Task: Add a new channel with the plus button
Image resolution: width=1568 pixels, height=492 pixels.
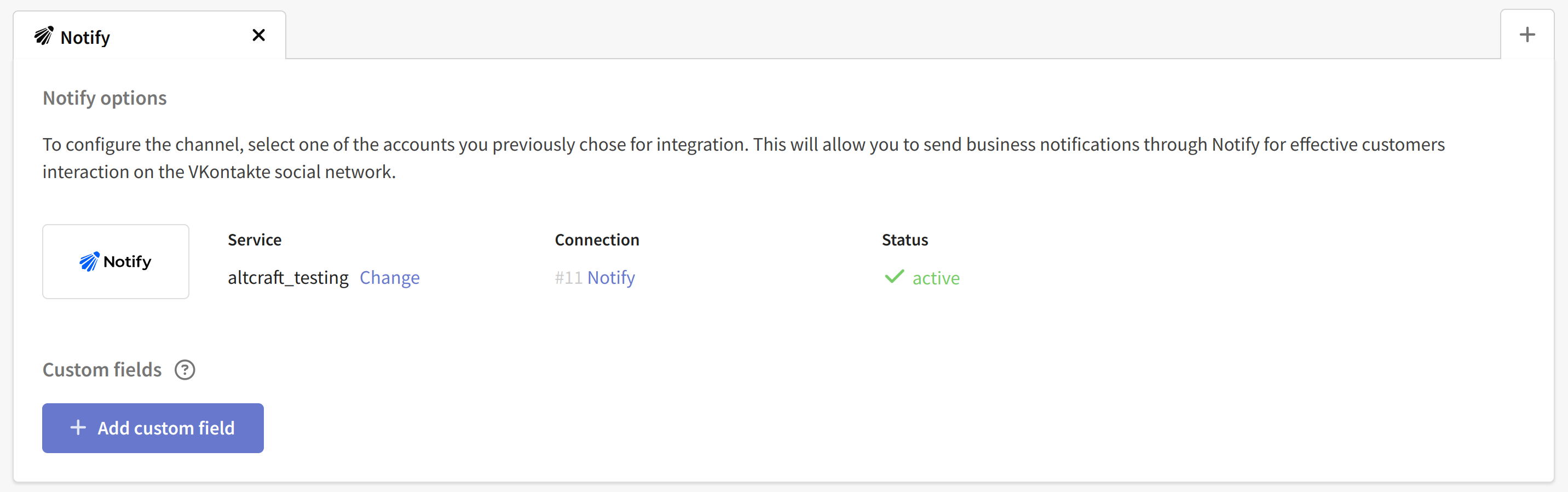Action: point(1527,35)
